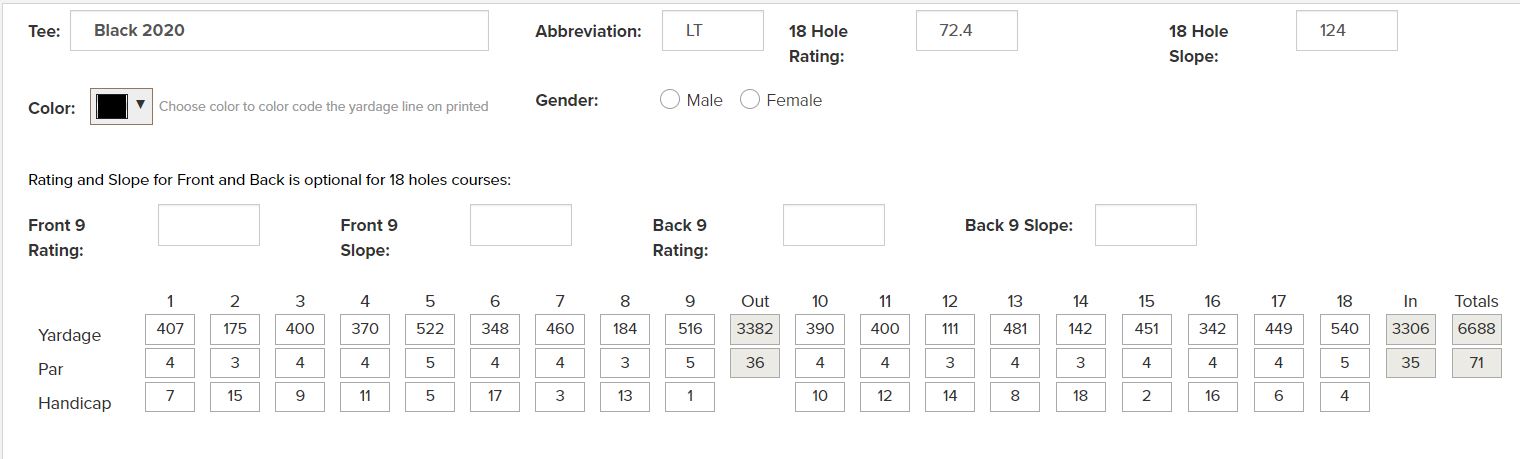Click the handicap field for hole 6
This screenshot has width=1520, height=459.
click(x=495, y=396)
